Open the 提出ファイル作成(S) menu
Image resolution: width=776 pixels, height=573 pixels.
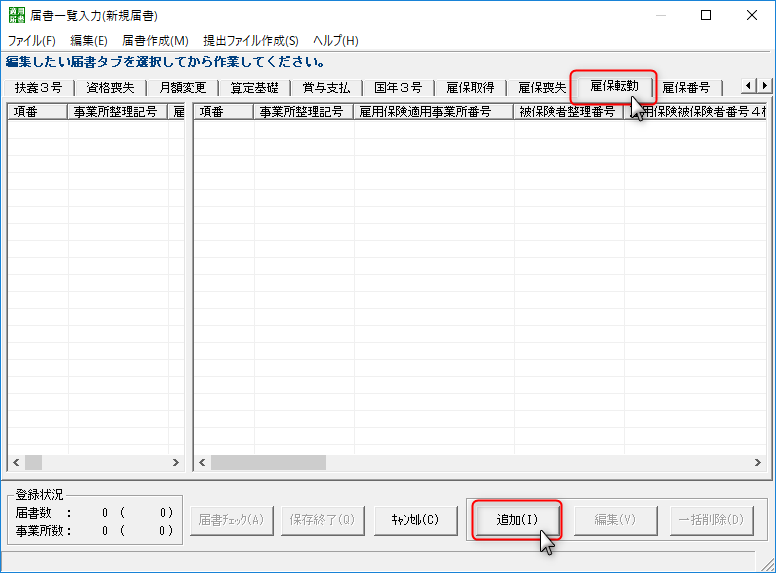click(251, 41)
